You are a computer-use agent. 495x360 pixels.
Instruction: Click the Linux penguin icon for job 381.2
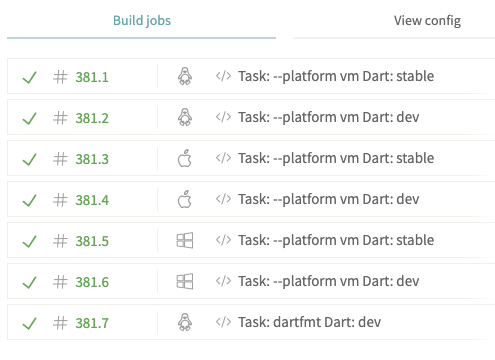185,117
